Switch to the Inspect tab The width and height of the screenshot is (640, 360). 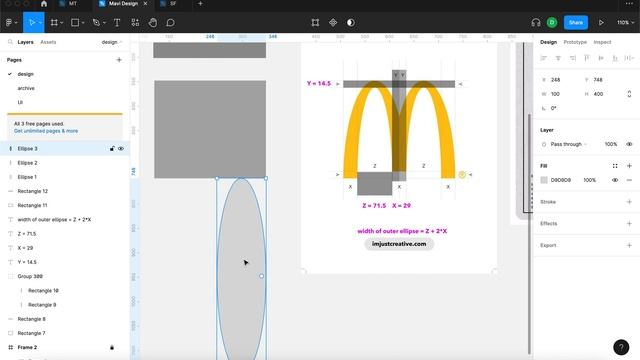click(602, 42)
